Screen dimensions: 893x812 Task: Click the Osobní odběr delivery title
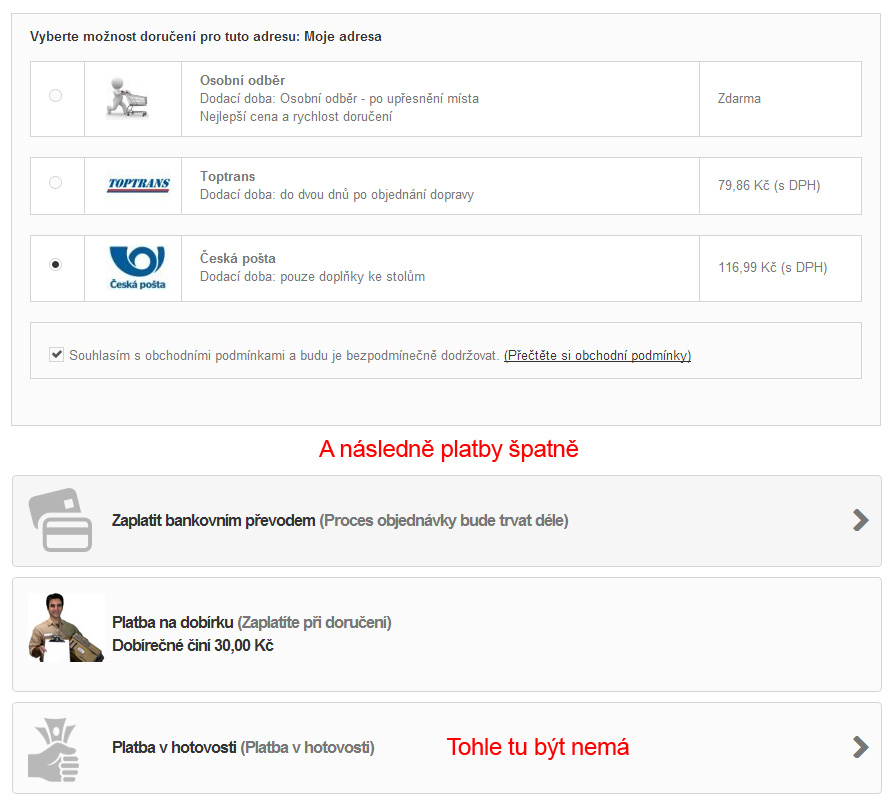click(242, 80)
